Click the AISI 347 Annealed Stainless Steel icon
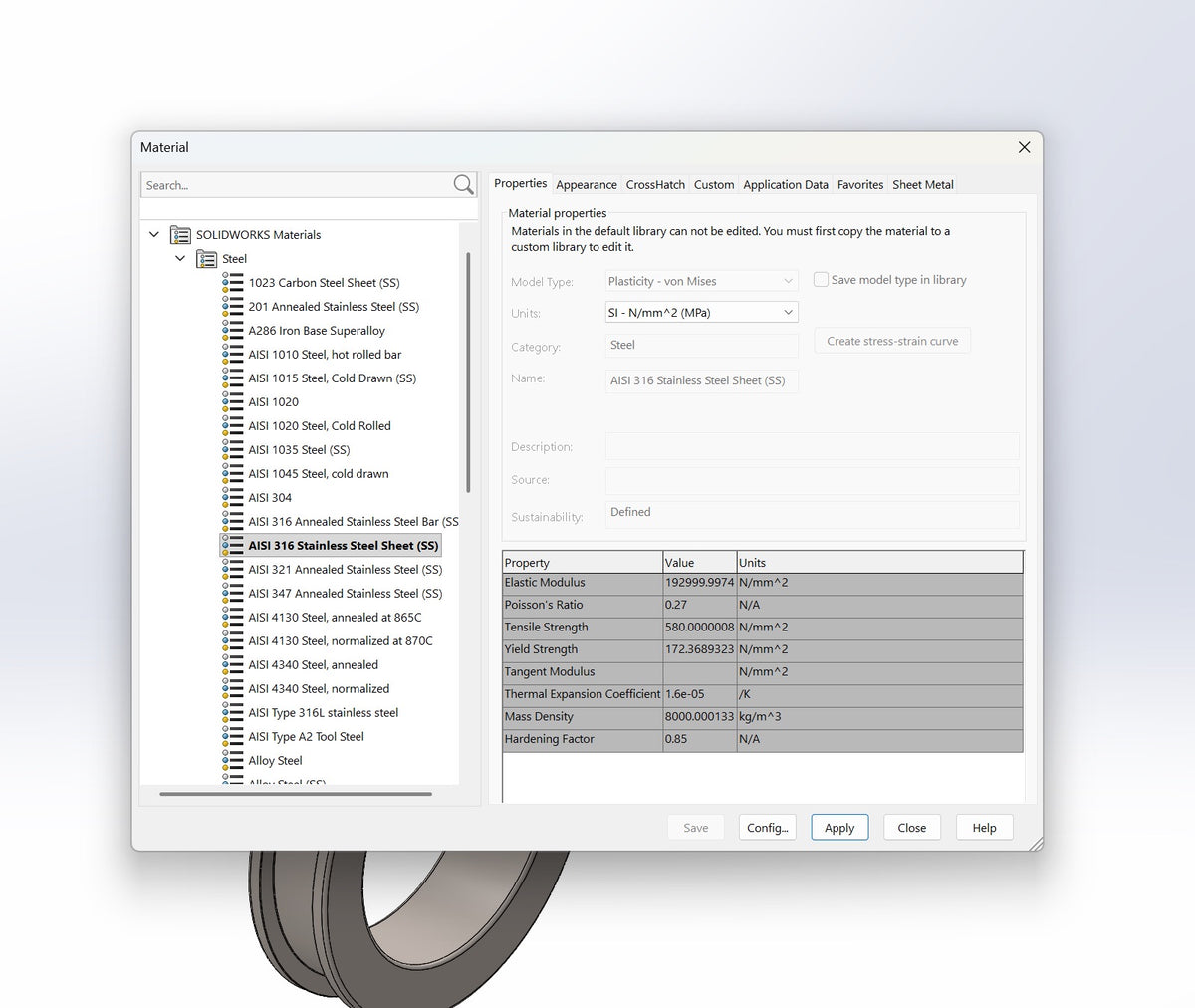Image resolution: width=1195 pixels, height=1008 pixels. click(233, 594)
